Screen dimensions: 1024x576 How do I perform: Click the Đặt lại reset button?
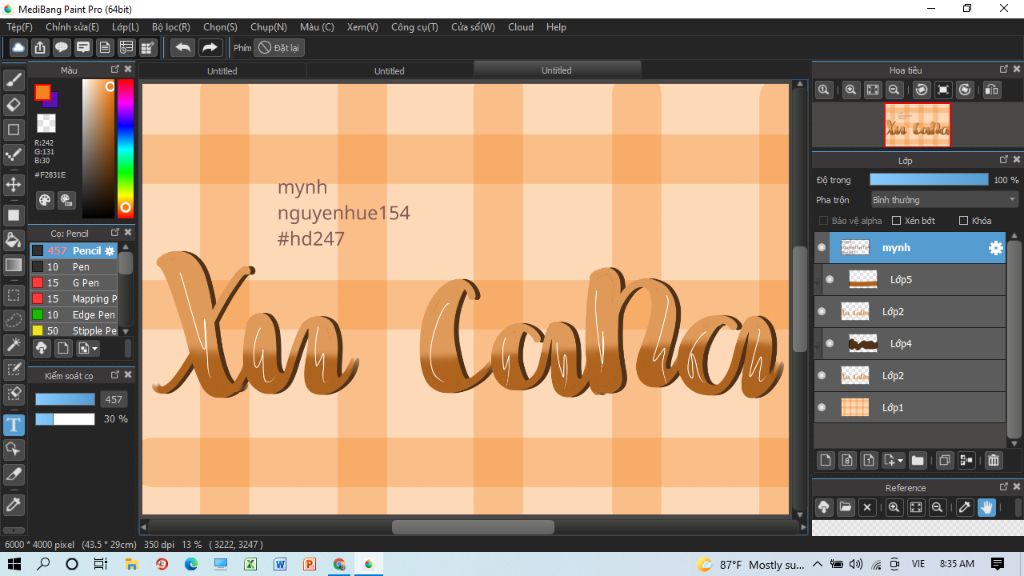(279, 48)
